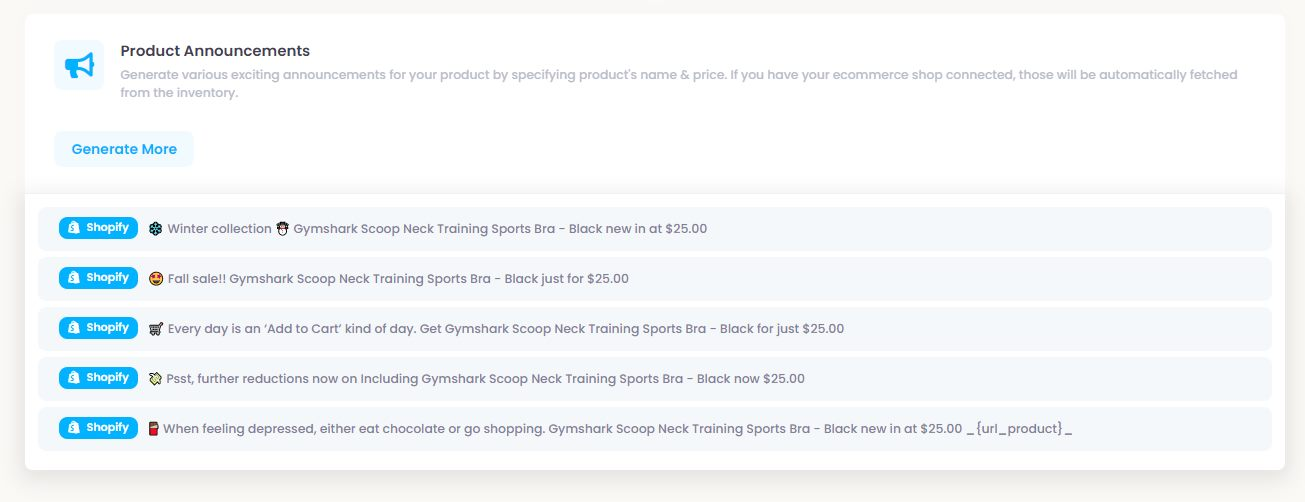
Task: Click Shopify badge on Fall sale row
Action: pyautogui.click(x=98, y=278)
